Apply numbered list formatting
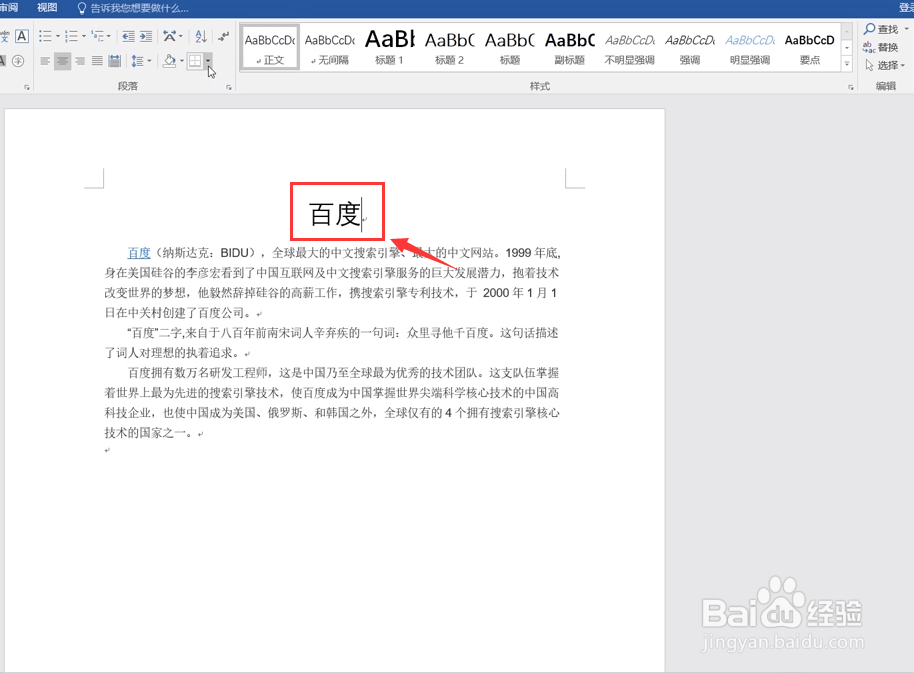The height and width of the screenshot is (673, 914). pyautogui.click(x=73, y=35)
